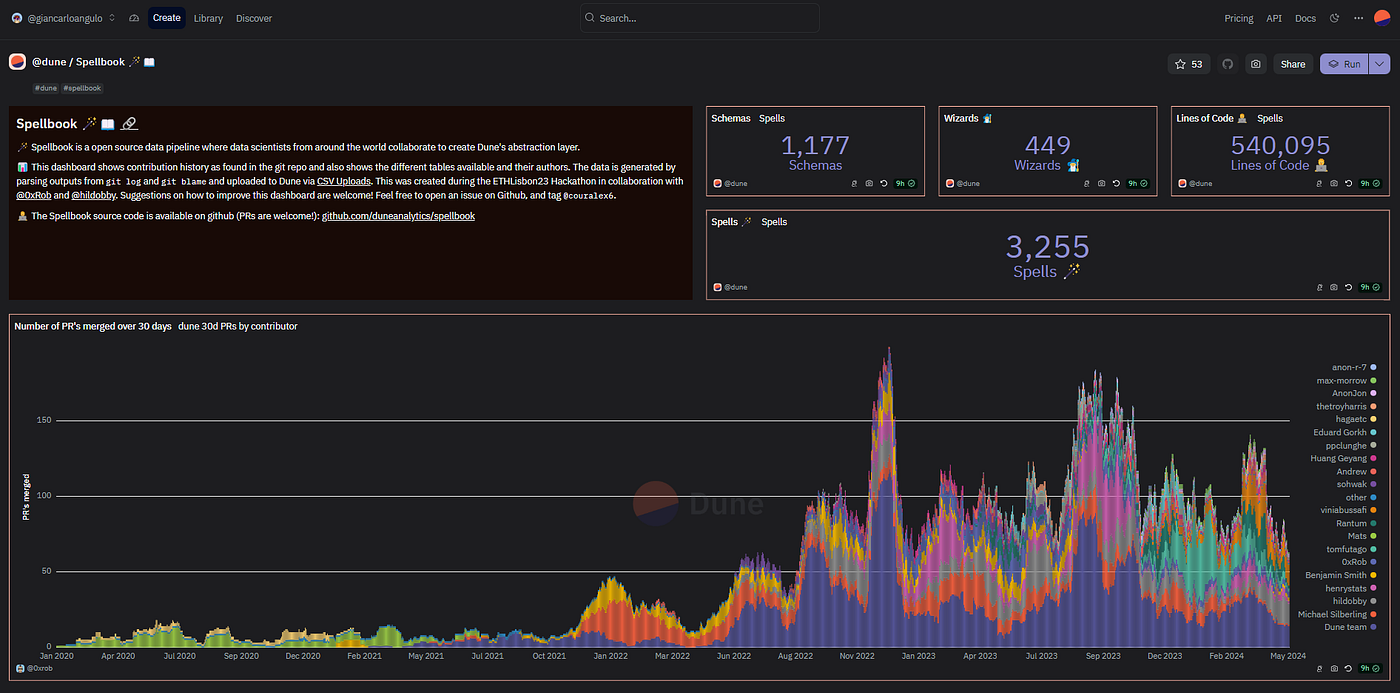Open the Lines of Code widget title
This screenshot has width=1400, height=693.
pyautogui.click(x=1211, y=118)
